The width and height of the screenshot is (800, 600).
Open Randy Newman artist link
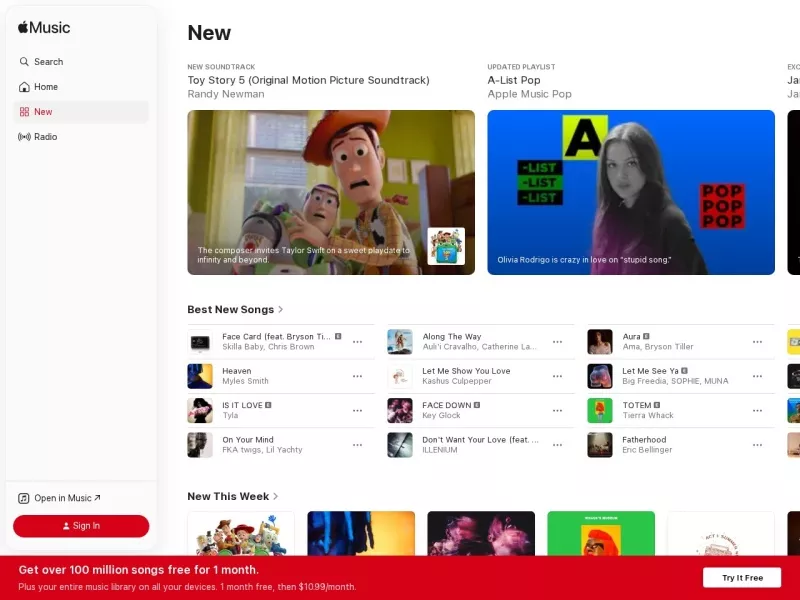[226, 94]
